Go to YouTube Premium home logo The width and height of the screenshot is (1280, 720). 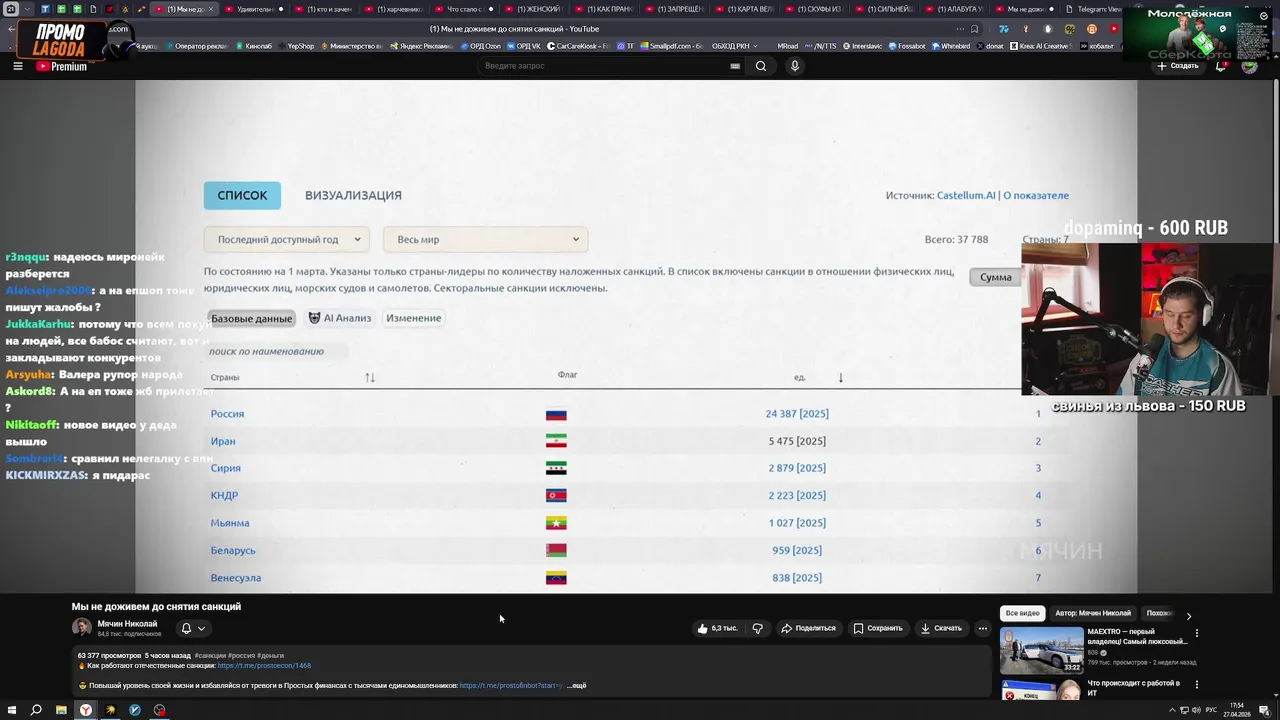coord(62,66)
